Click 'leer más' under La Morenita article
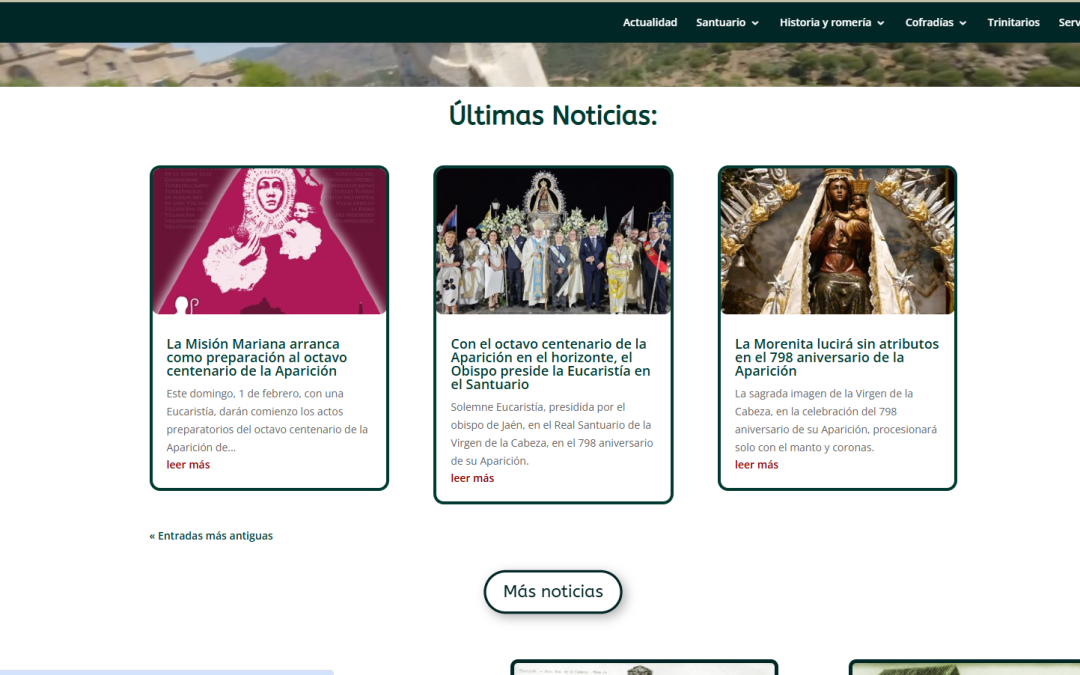1080x675 pixels. [x=756, y=465]
